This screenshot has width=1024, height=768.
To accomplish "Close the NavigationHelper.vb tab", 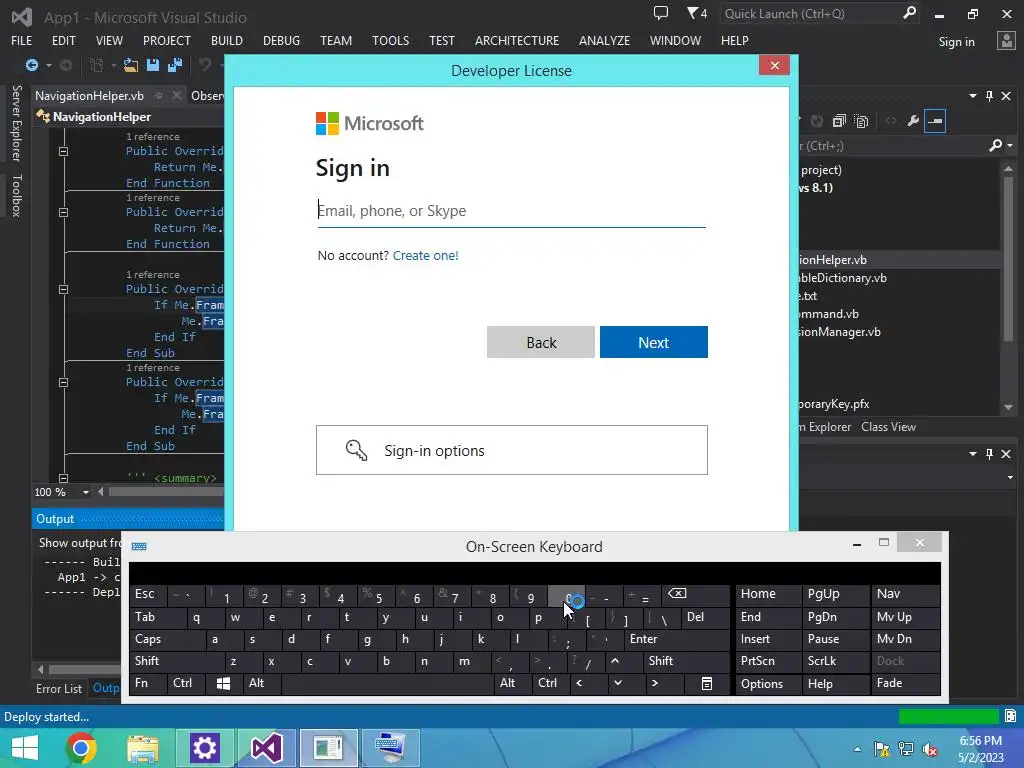I will 176,95.
